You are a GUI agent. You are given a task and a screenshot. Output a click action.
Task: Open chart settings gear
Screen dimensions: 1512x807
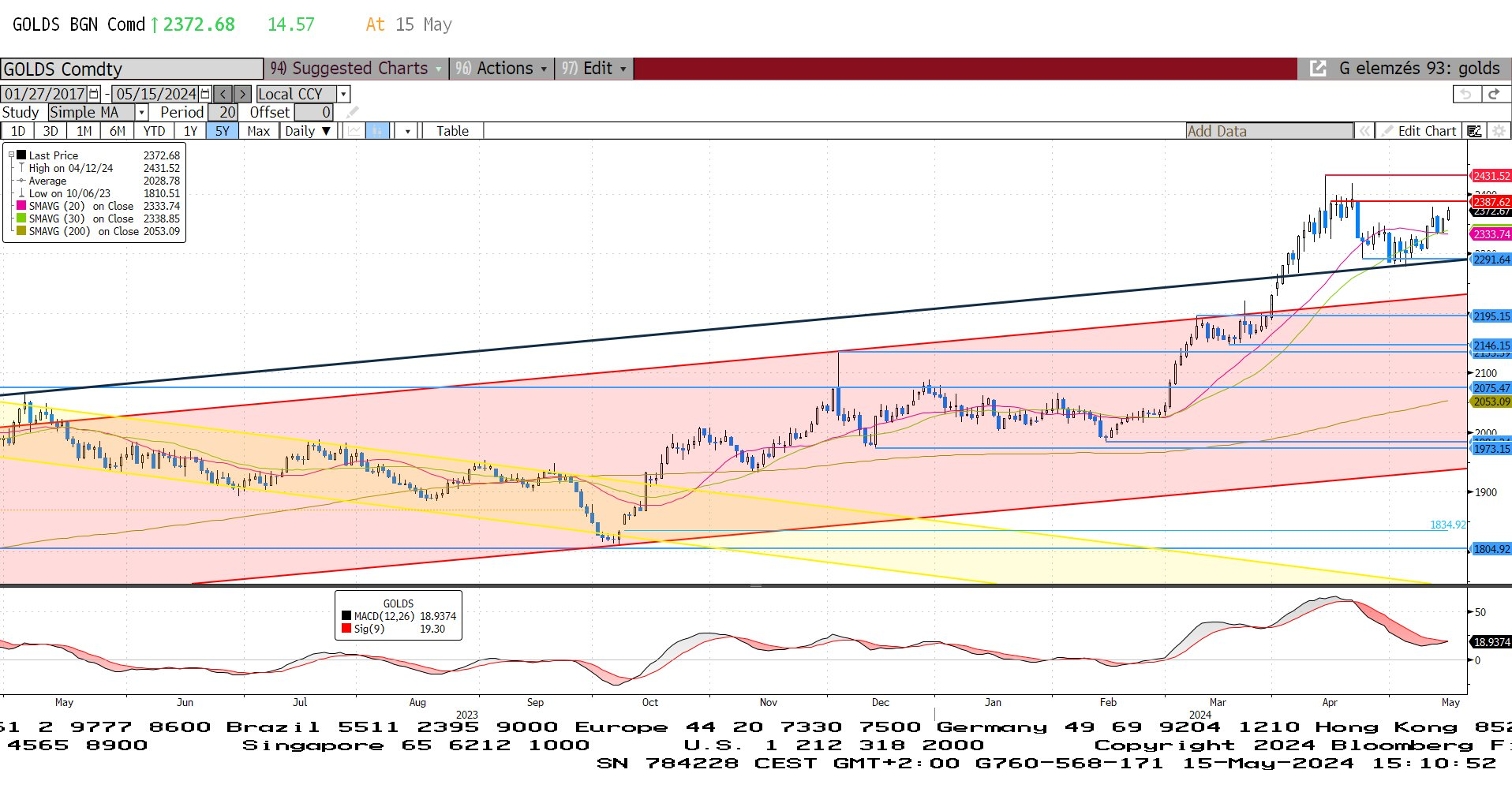(x=1499, y=131)
